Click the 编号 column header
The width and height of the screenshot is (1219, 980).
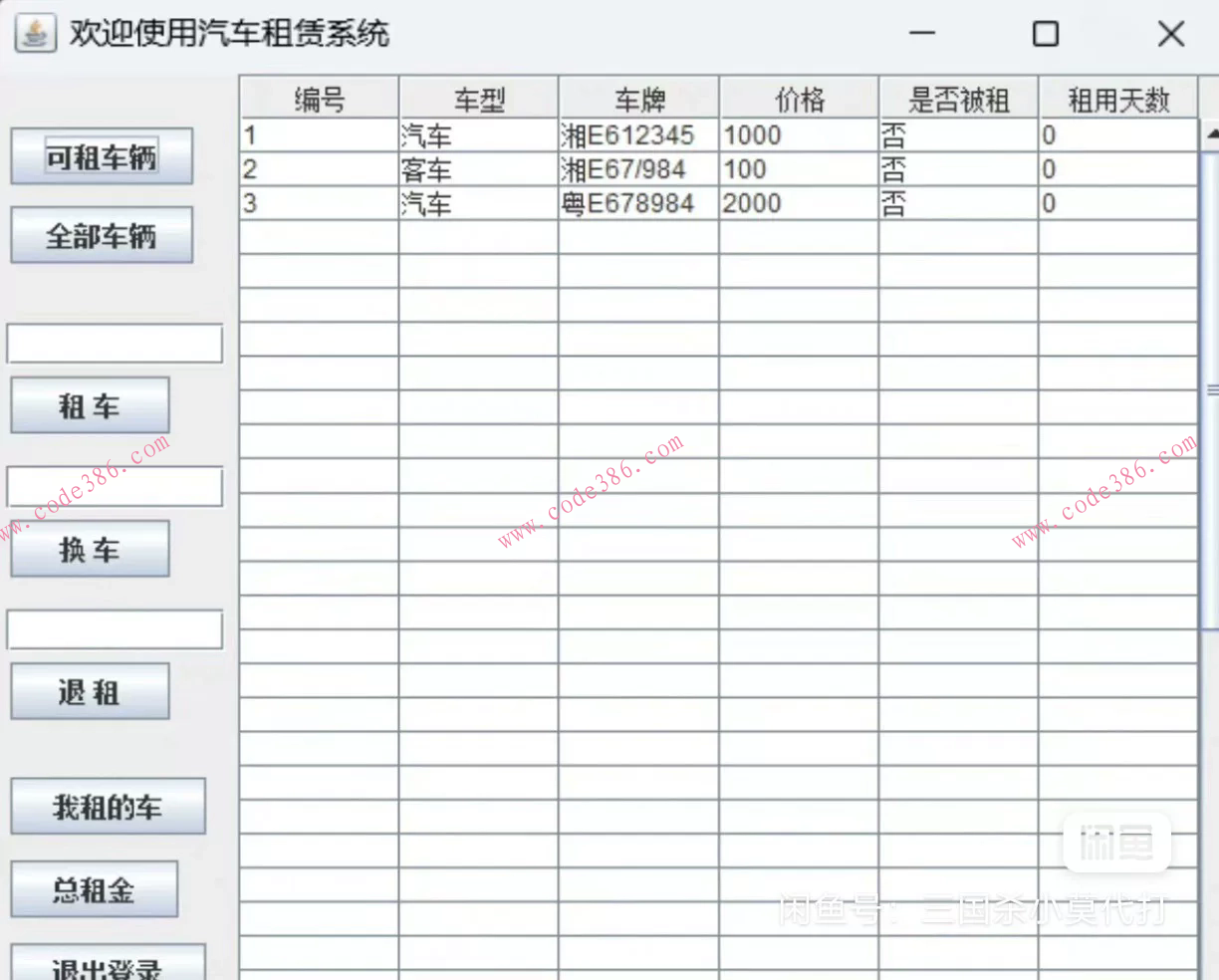[320, 99]
